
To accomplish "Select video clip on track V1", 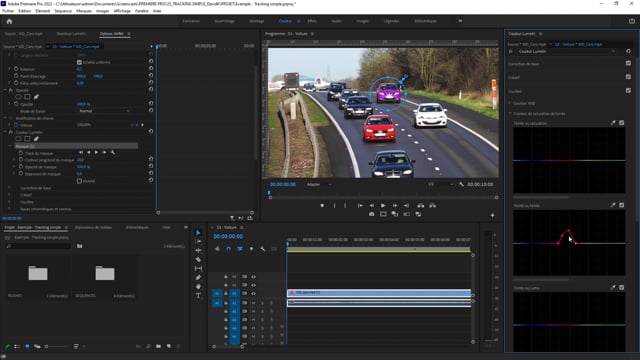I will pos(379,293).
